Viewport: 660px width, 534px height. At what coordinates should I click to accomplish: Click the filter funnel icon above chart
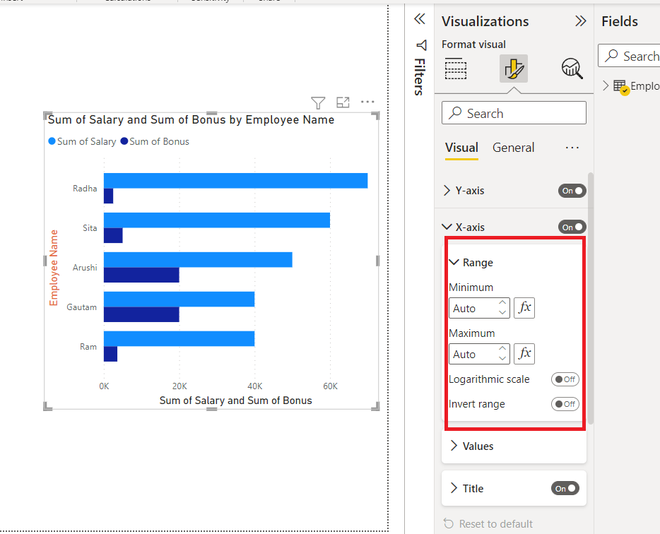(318, 102)
